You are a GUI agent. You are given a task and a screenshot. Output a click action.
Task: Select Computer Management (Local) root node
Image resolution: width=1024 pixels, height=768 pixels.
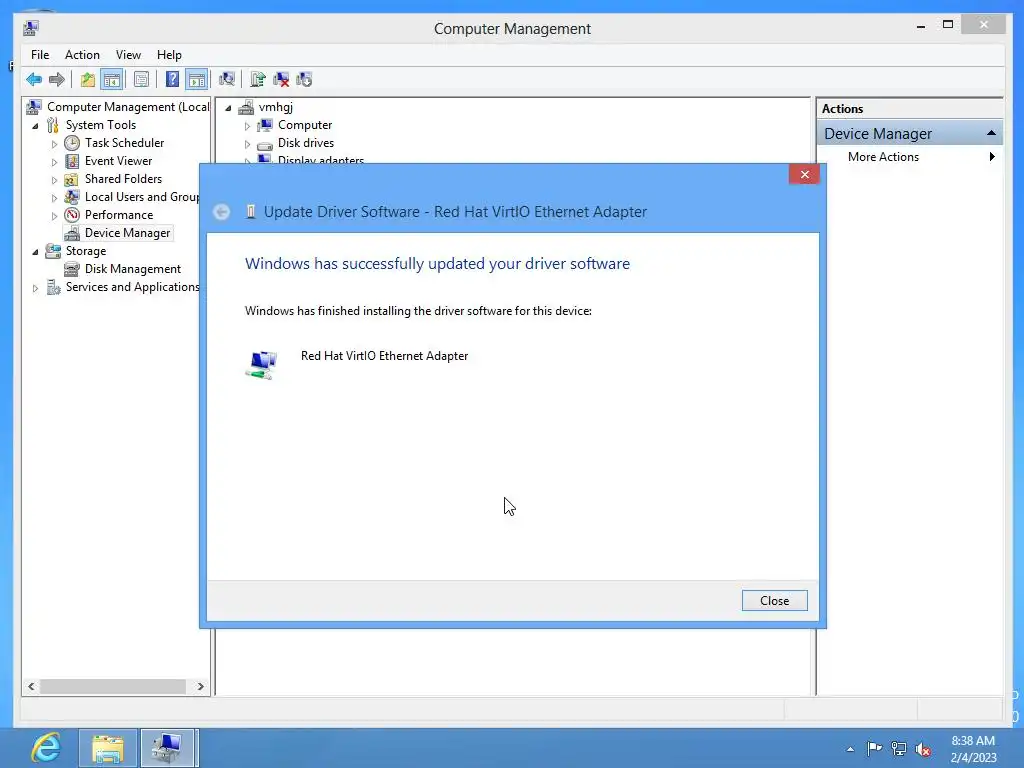click(128, 106)
